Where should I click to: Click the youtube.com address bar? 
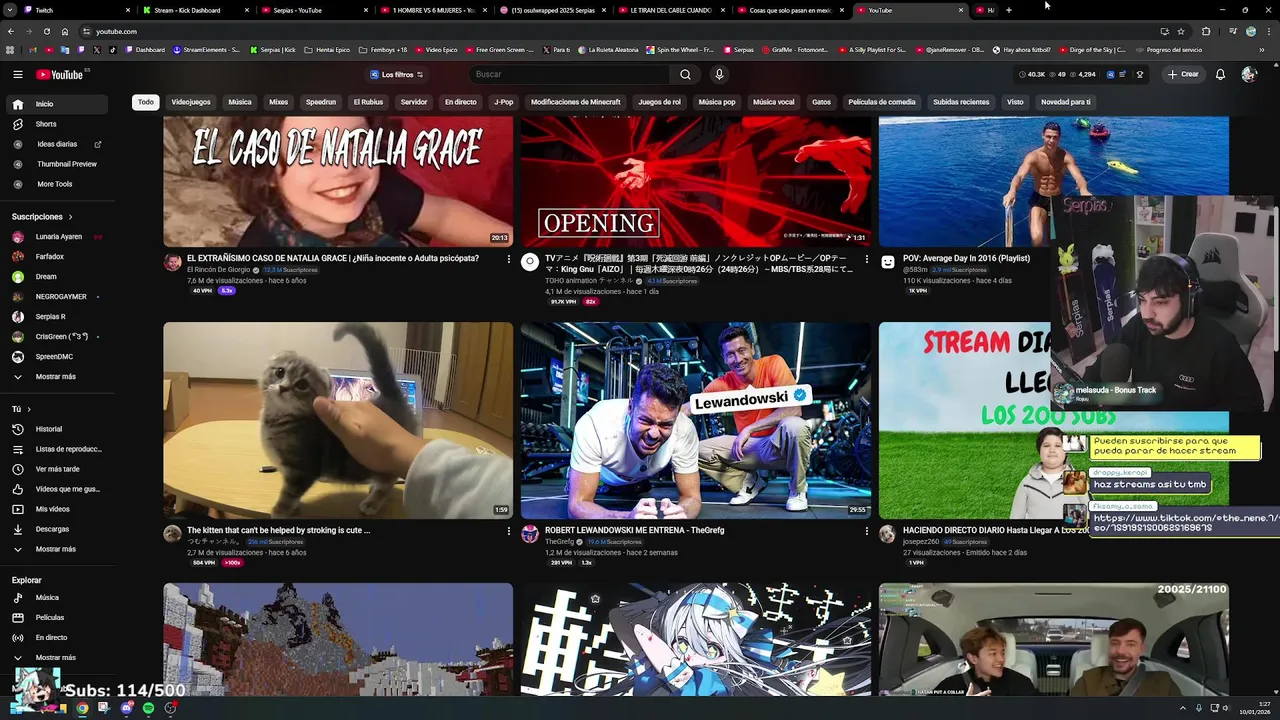click(600, 31)
